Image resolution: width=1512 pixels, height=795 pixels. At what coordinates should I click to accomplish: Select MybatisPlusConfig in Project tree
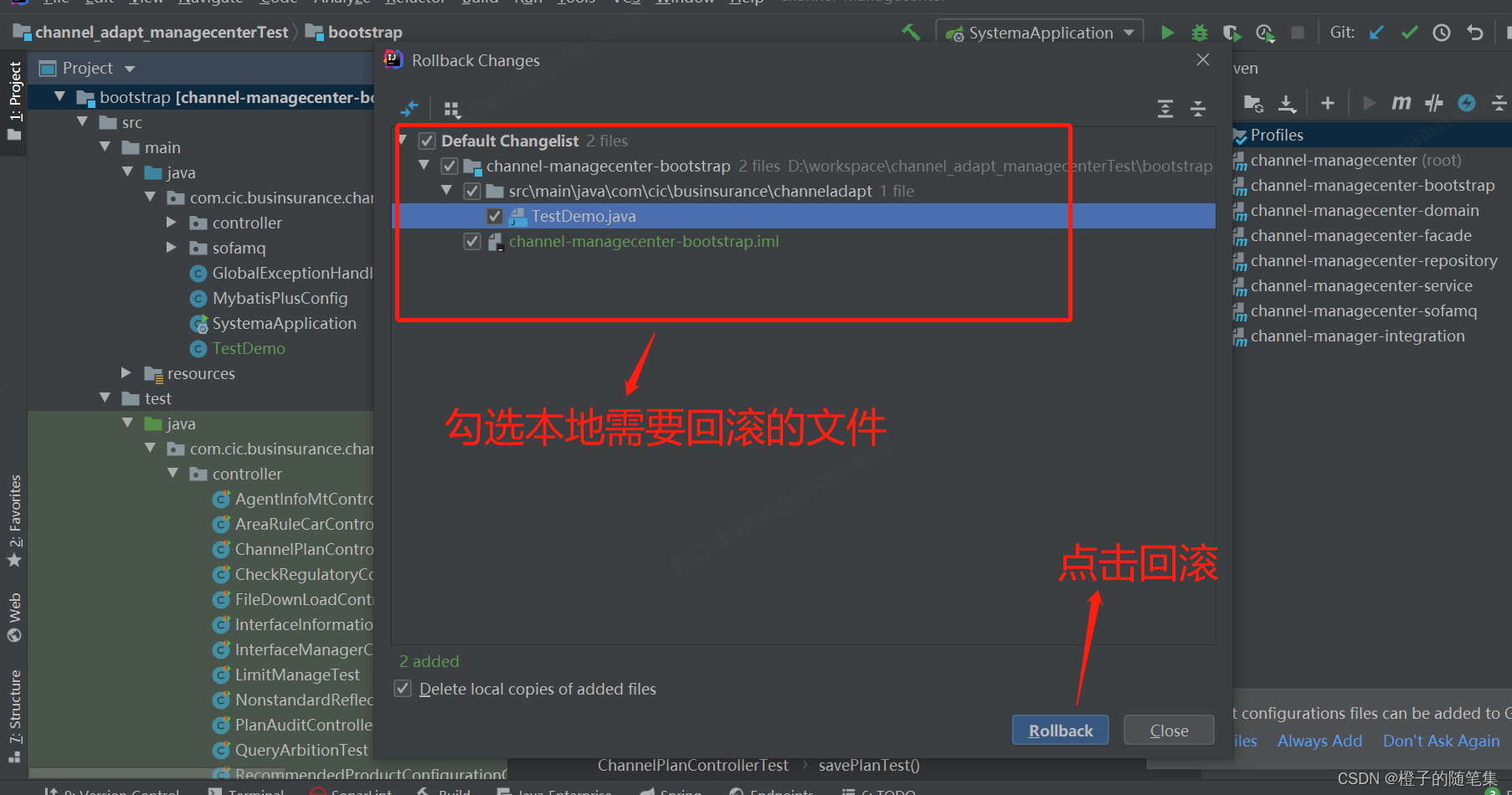click(280, 298)
